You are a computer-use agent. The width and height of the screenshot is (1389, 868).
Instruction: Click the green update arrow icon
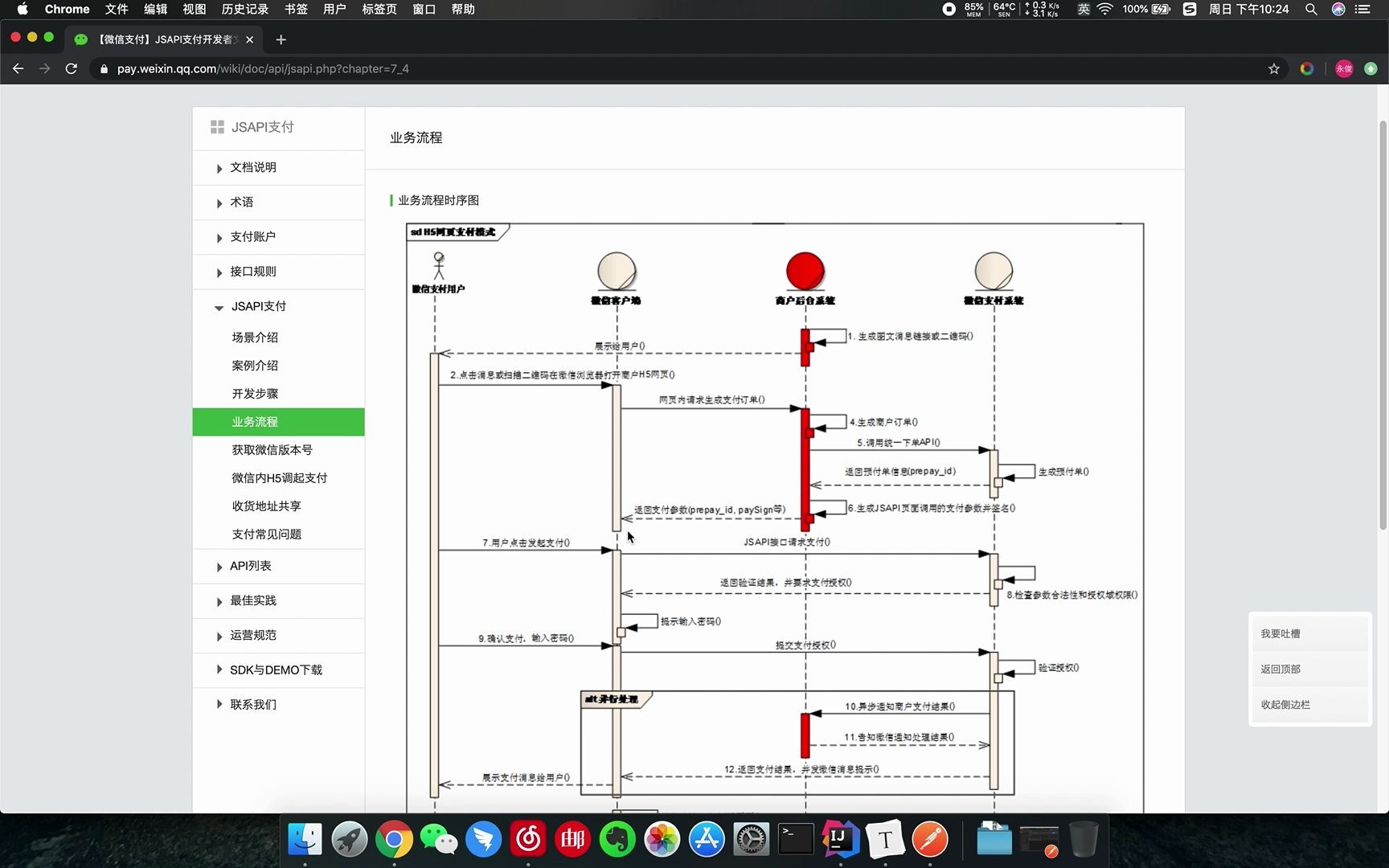[x=1371, y=69]
